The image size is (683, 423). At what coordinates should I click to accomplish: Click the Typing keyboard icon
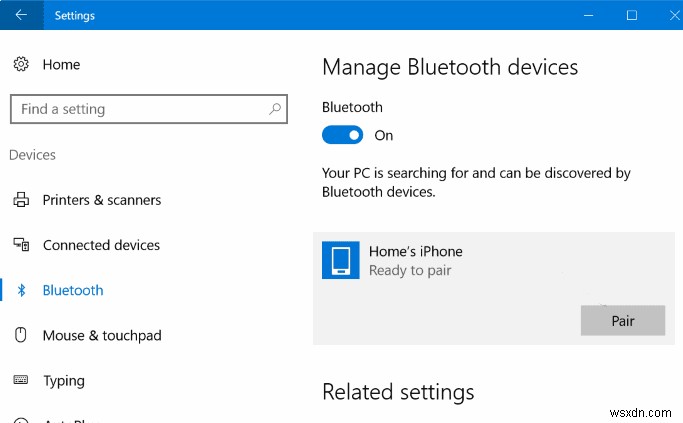[21, 381]
